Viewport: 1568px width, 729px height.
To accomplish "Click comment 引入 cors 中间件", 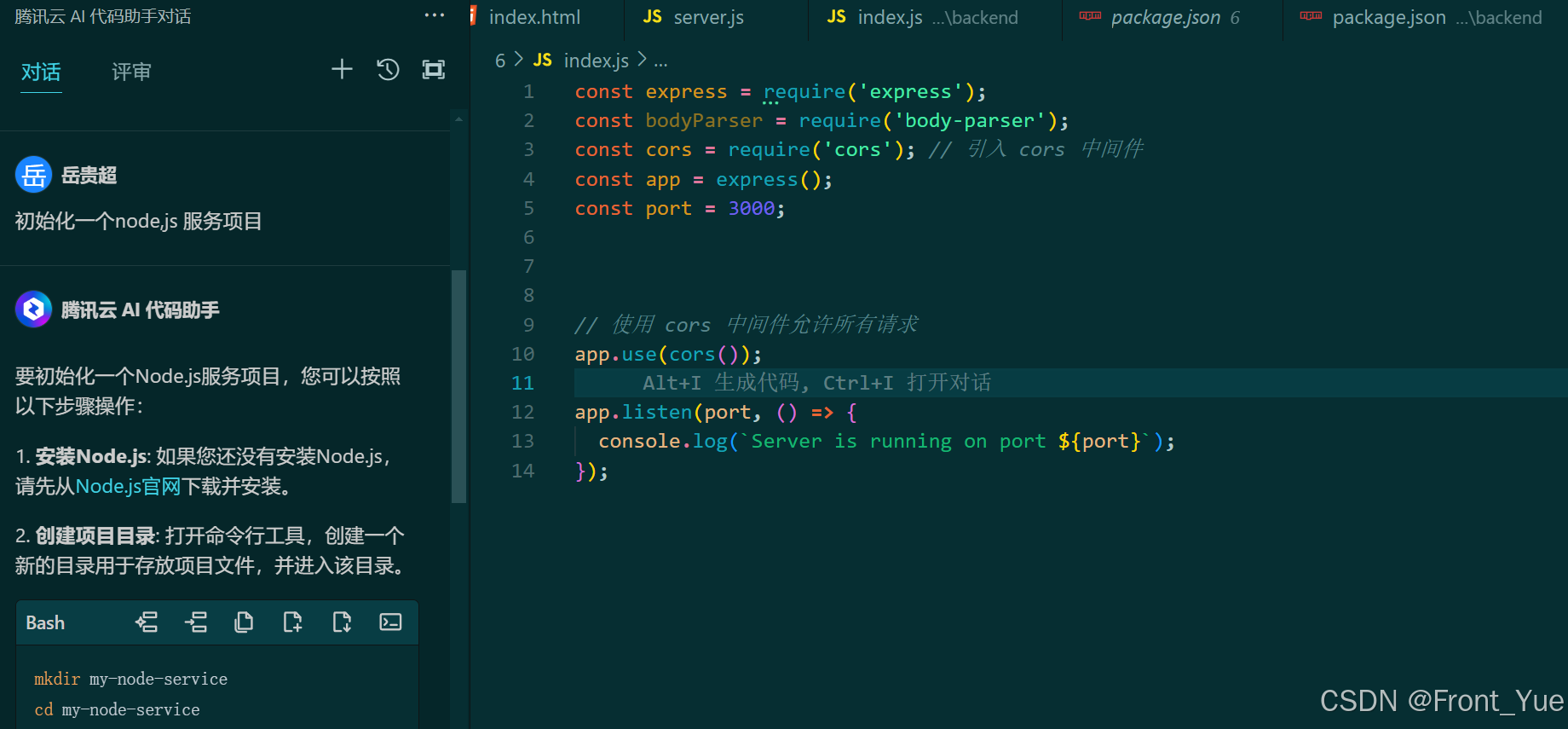I will point(1036,149).
